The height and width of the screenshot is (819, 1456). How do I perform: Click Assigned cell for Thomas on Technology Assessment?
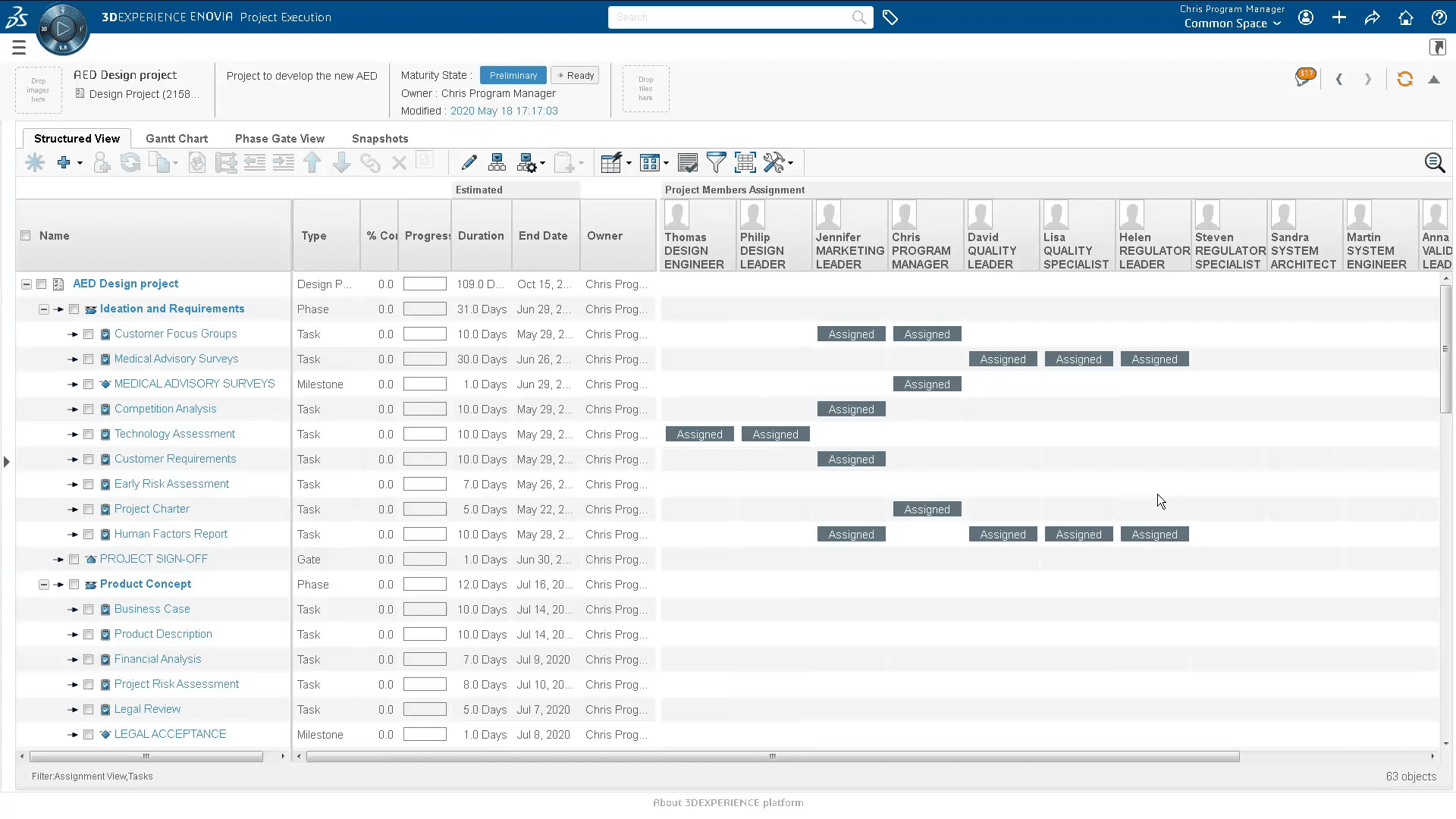point(699,435)
